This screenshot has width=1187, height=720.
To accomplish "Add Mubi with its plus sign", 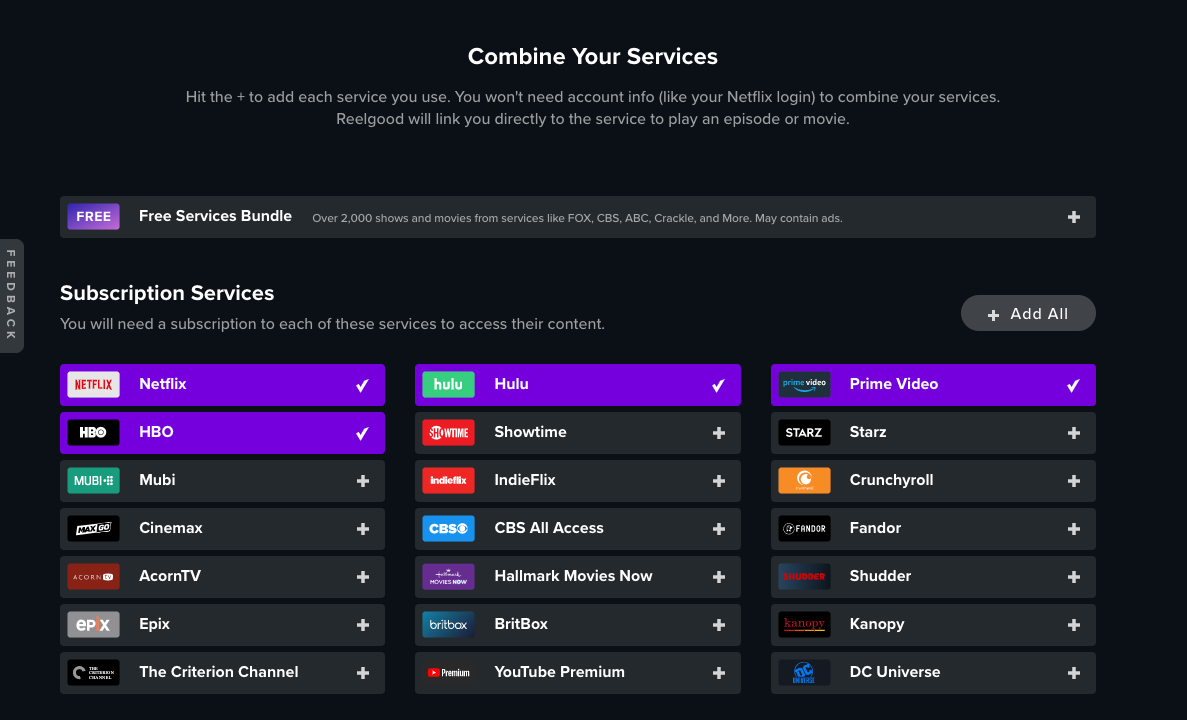I will click(x=363, y=481).
